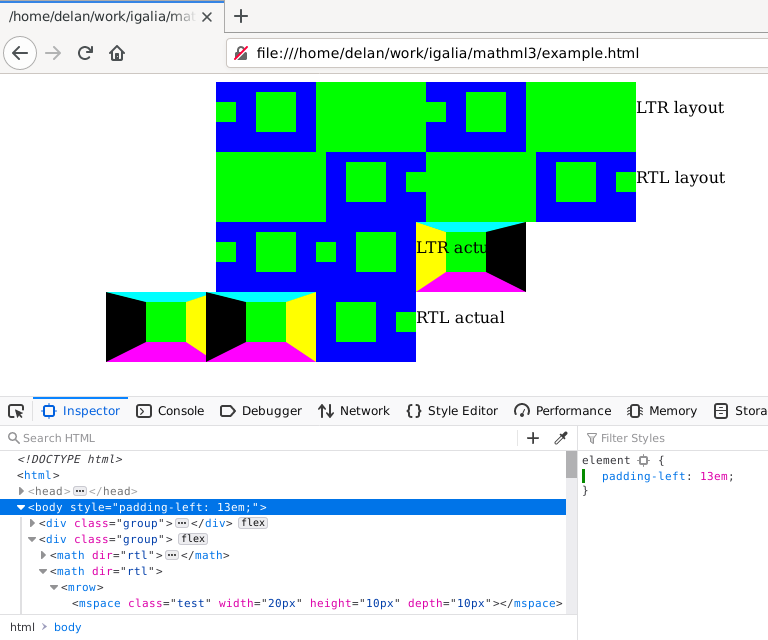768x640 pixels.
Task: Pick a color with the eyedropper tool
Action: [x=560, y=438]
